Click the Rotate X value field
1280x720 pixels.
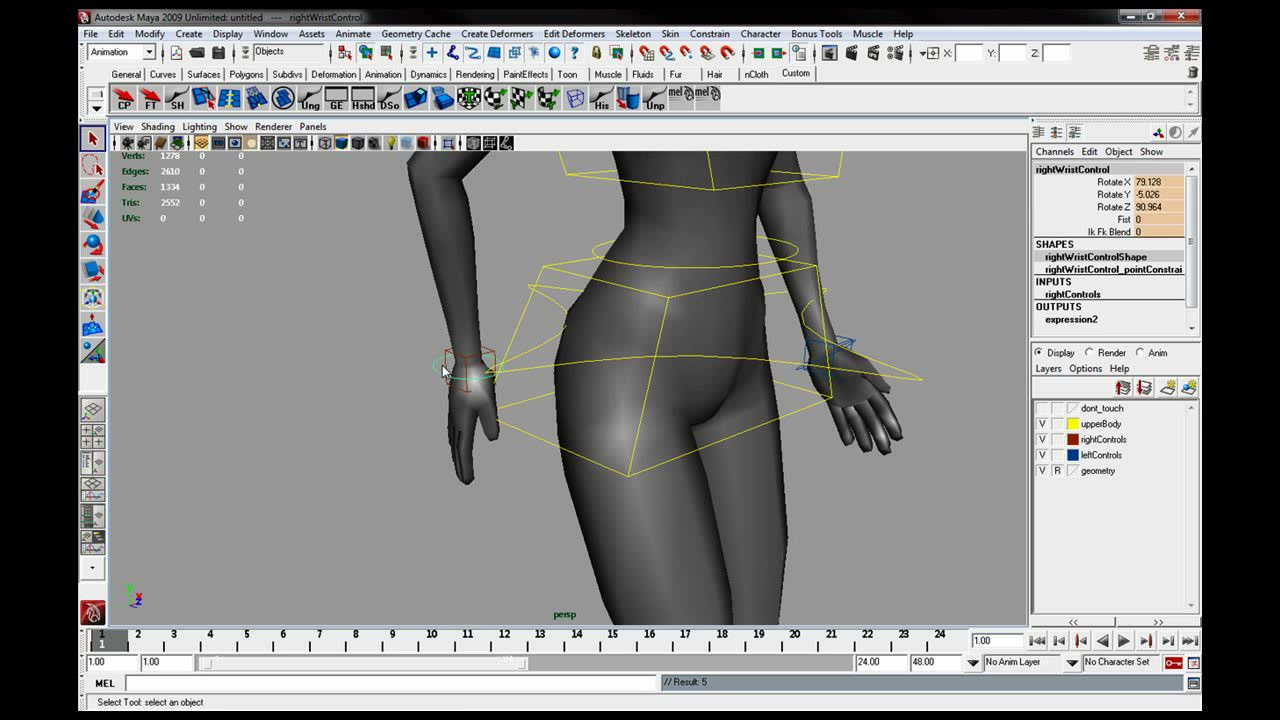coord(1158,182)
